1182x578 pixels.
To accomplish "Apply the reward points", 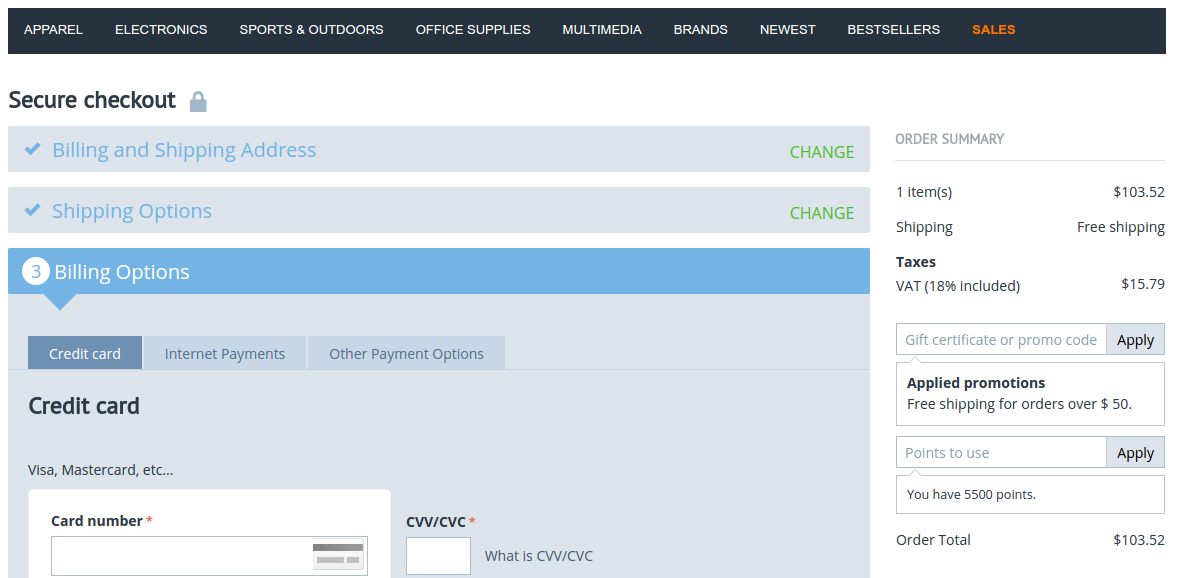I will click(1135, 453).
